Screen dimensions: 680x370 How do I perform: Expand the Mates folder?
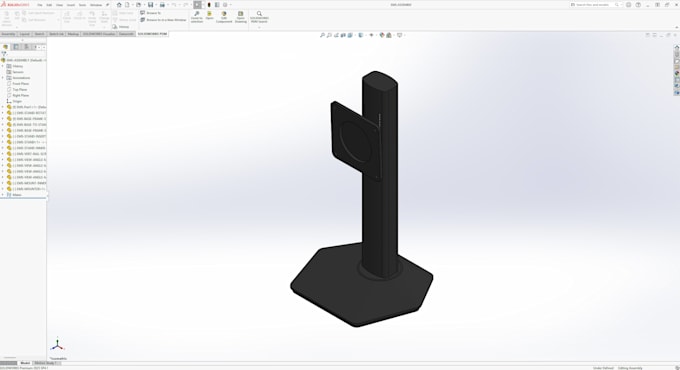point(3,195)
